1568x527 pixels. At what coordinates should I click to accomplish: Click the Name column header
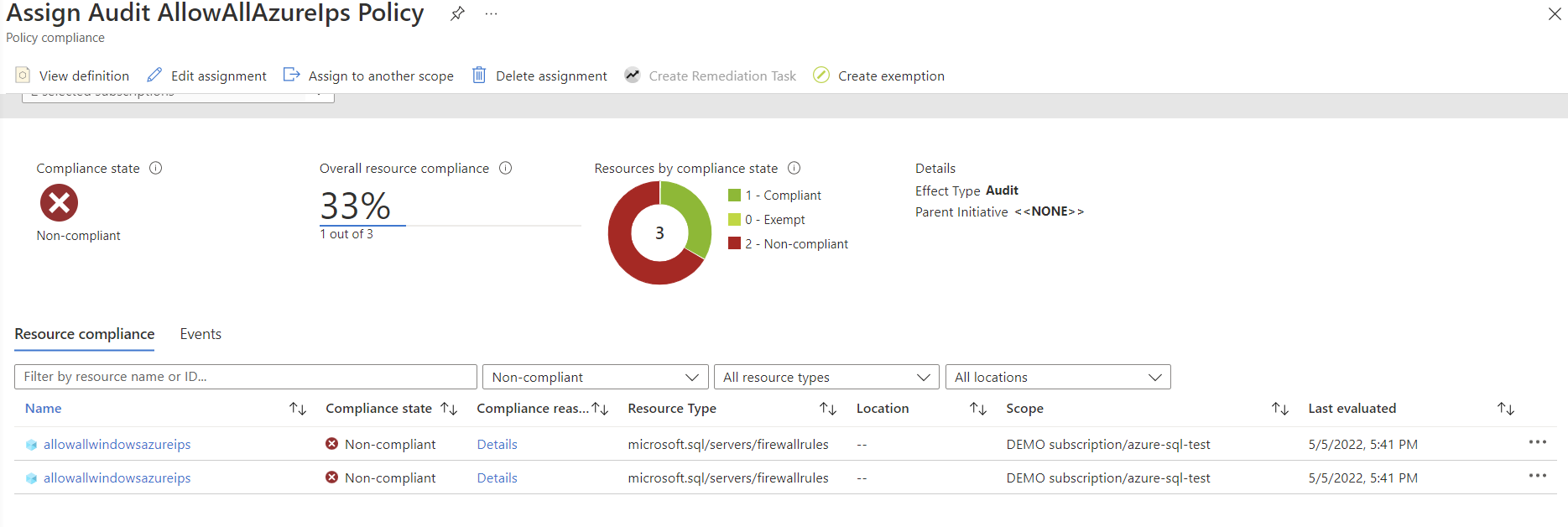click(43, 409)
